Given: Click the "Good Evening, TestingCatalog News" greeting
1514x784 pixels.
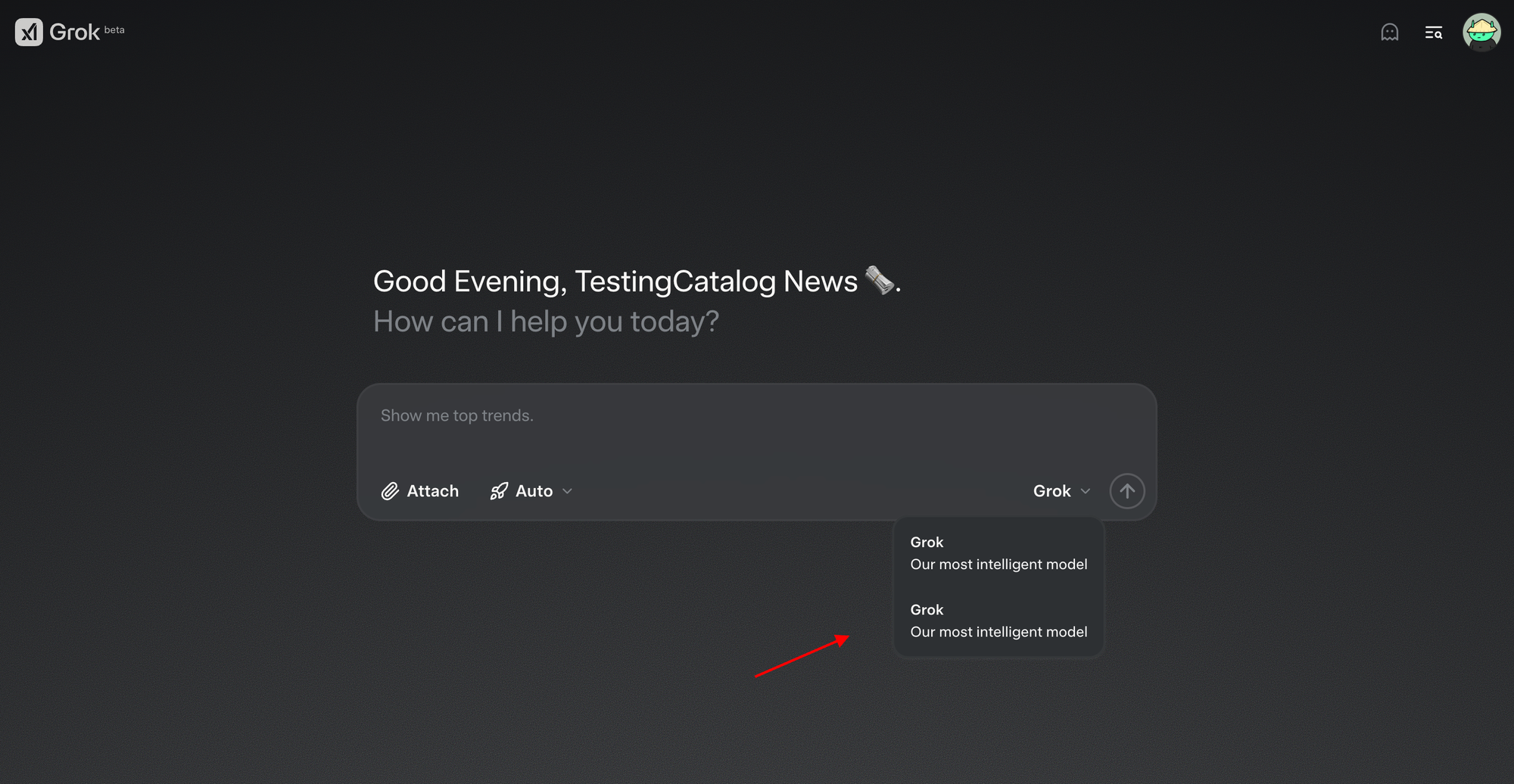Looking at the screenshot, I should coord(637,282).
